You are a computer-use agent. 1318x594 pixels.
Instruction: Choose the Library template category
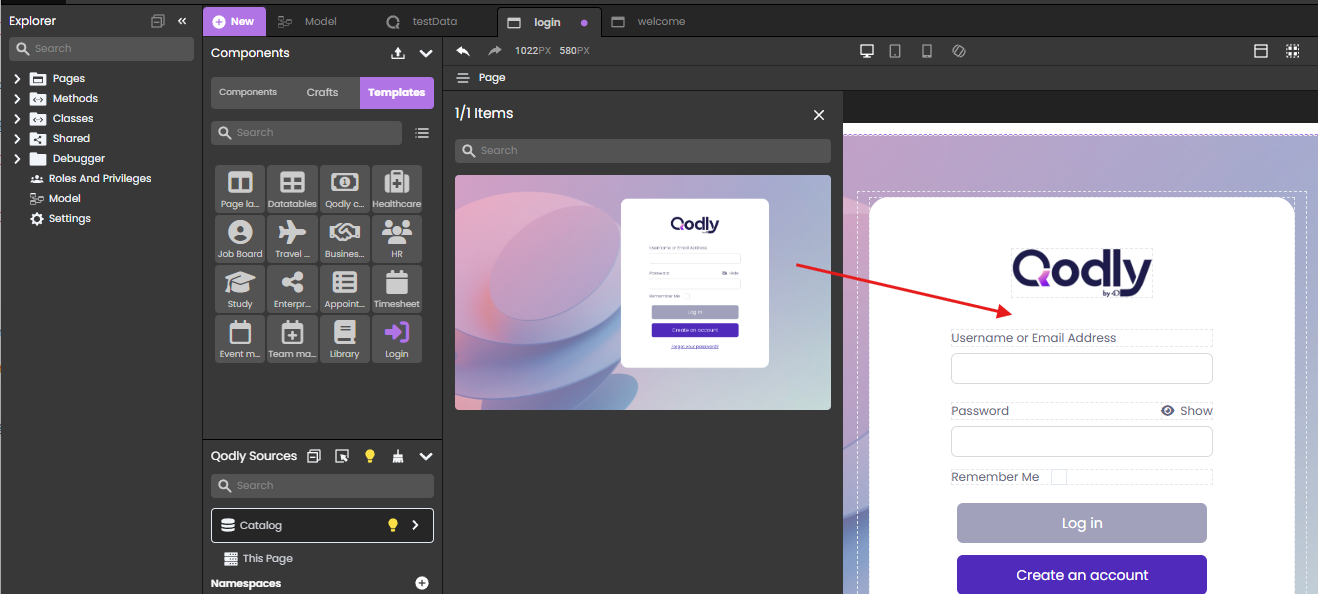coord(345,339)
